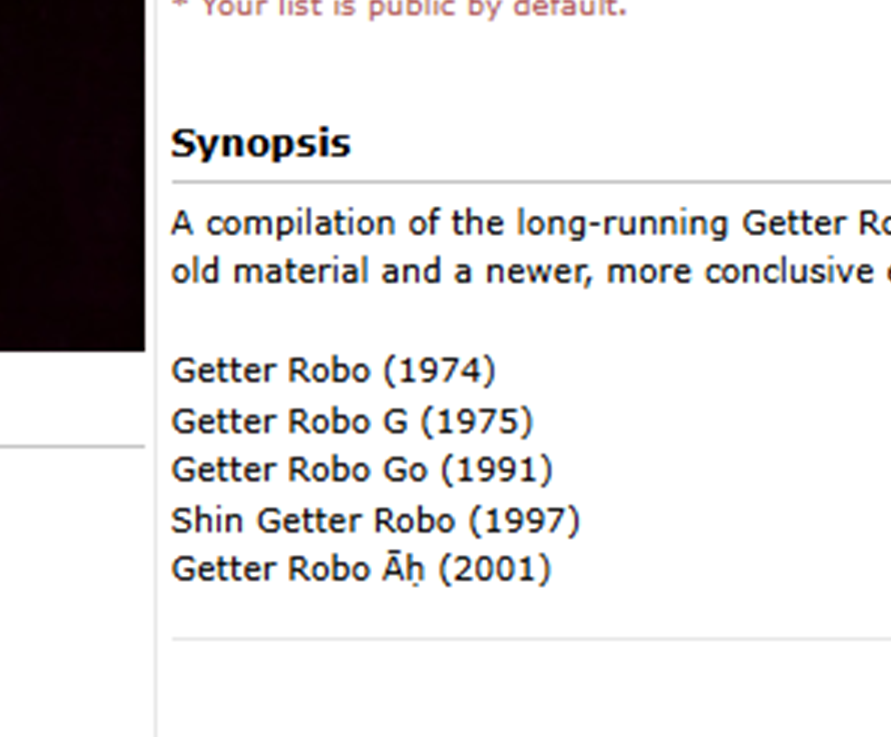
Task: Click the Getter Robo Go (1991) line
Action: [361, 469]
